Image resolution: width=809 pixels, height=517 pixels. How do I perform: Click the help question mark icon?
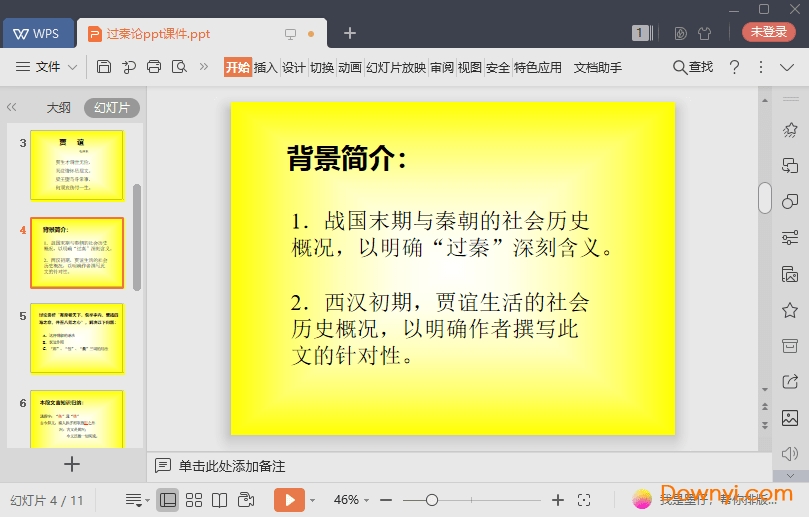[734, 67]
